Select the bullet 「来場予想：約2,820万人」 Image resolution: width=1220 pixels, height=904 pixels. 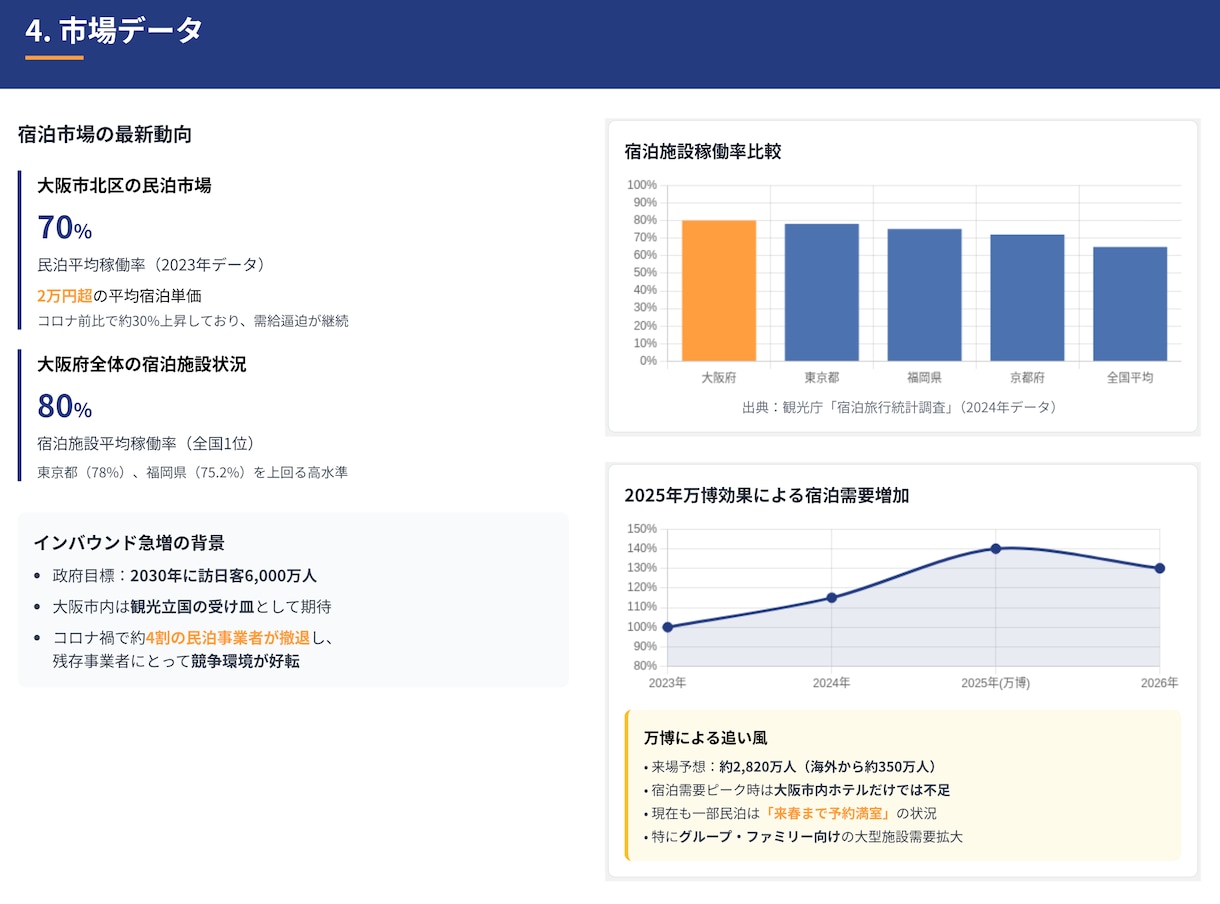792,767
